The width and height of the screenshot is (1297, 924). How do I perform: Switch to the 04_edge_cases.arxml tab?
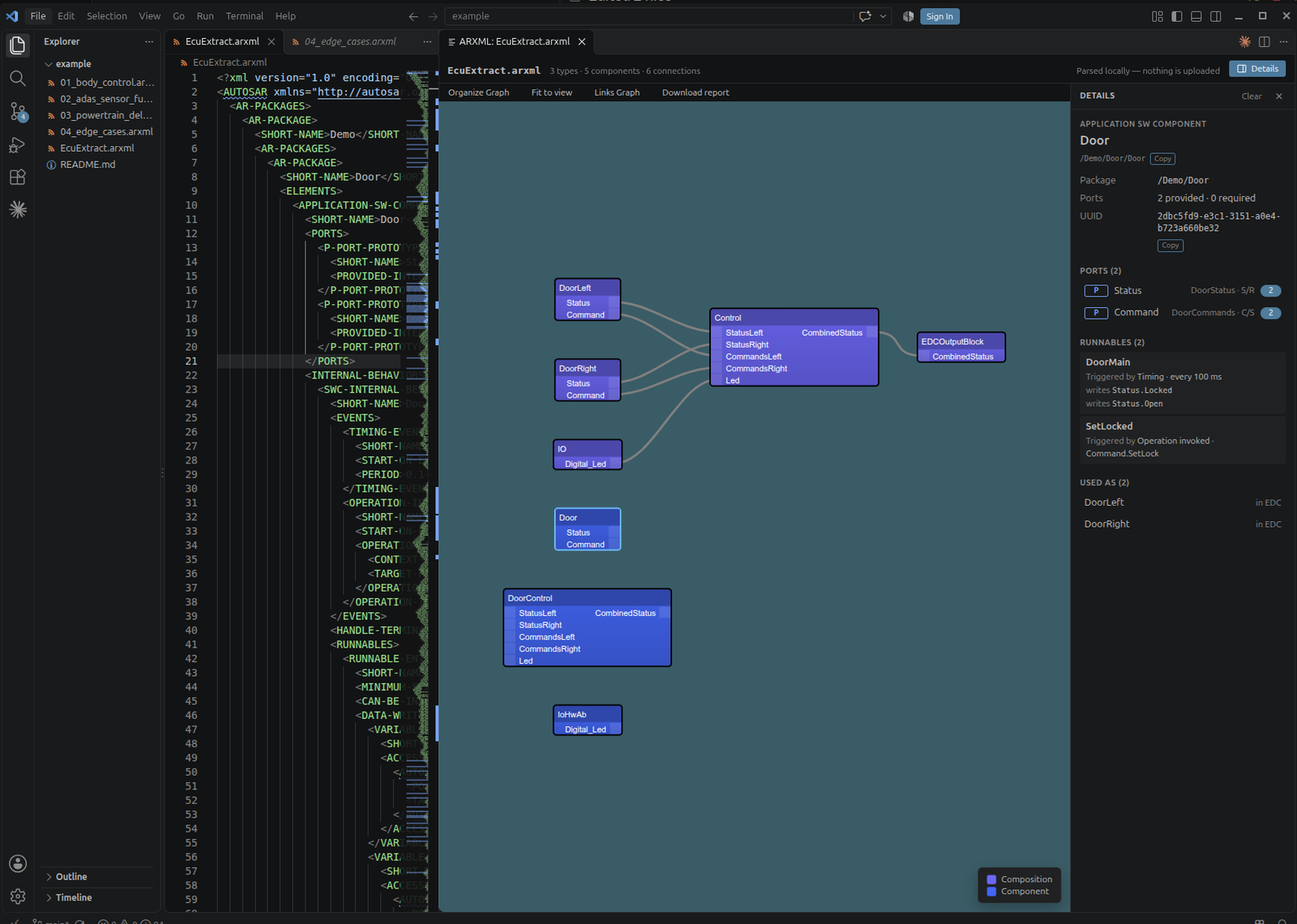(x=350, y=41)
